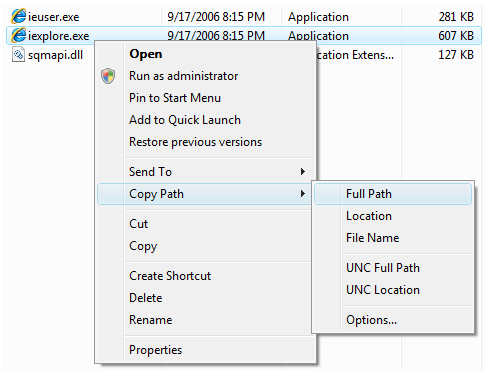Viewport: 484px width, 371px height.
Task: Expand the Send To submenu arrow
Action: pos(303,172)
